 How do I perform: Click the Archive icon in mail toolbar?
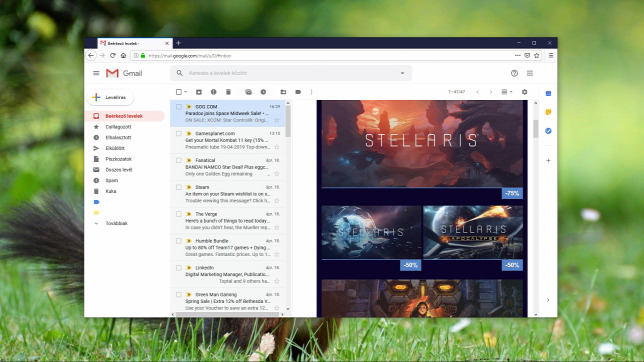(x=199, y=92)
